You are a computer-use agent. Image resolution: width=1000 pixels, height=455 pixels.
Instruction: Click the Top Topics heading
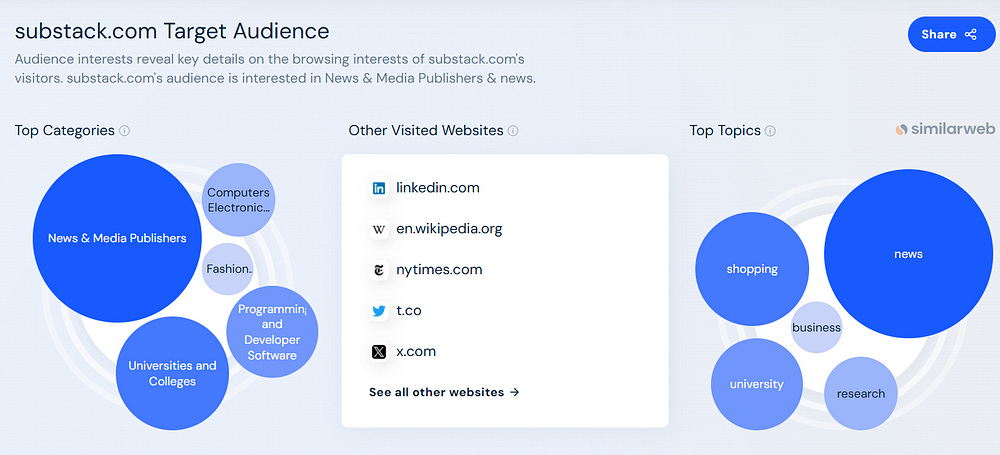coord(725,130)
